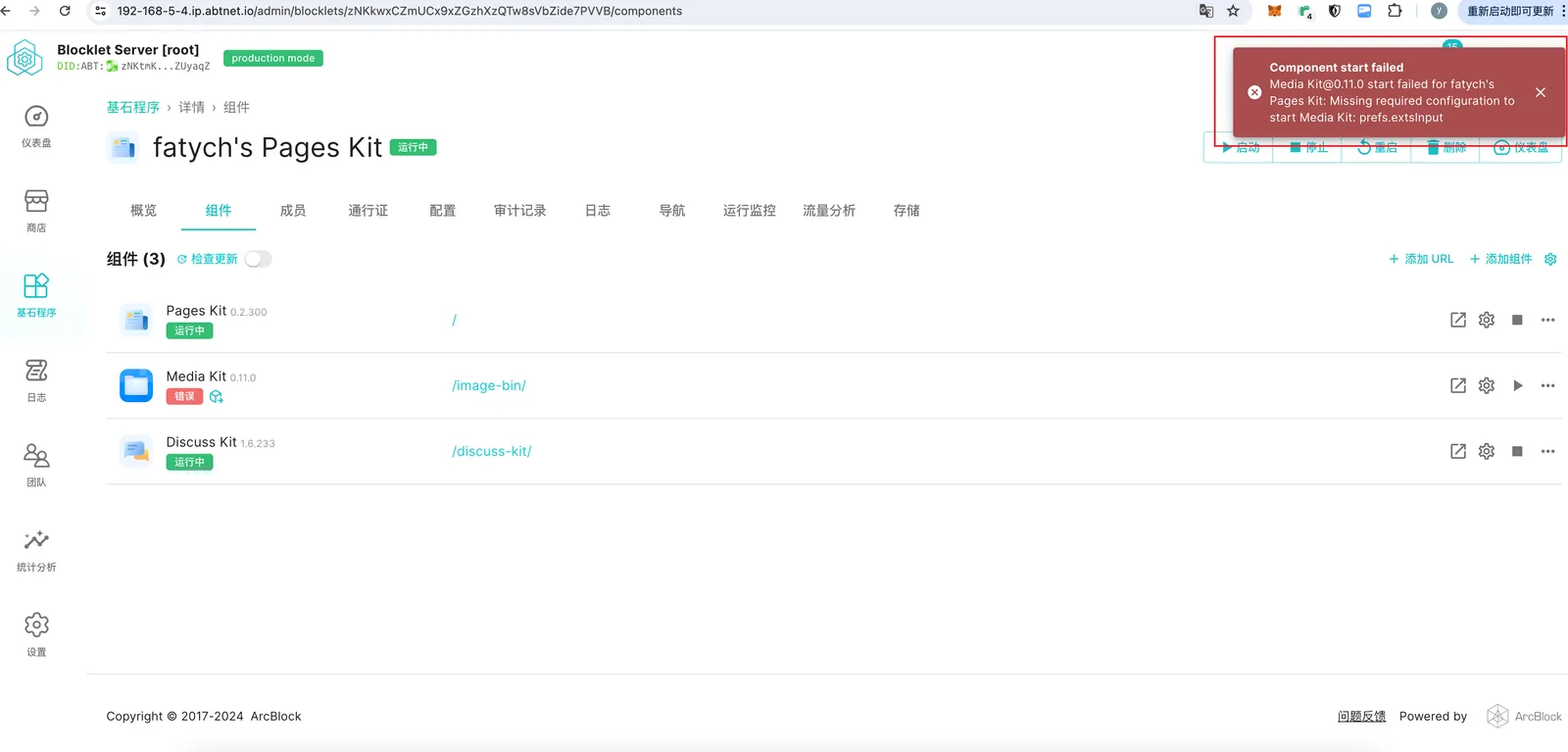Click the Media Kit error (错误) badge
Image resolution: width=1568 pixels, height=752 pixels.
point(184,396)
